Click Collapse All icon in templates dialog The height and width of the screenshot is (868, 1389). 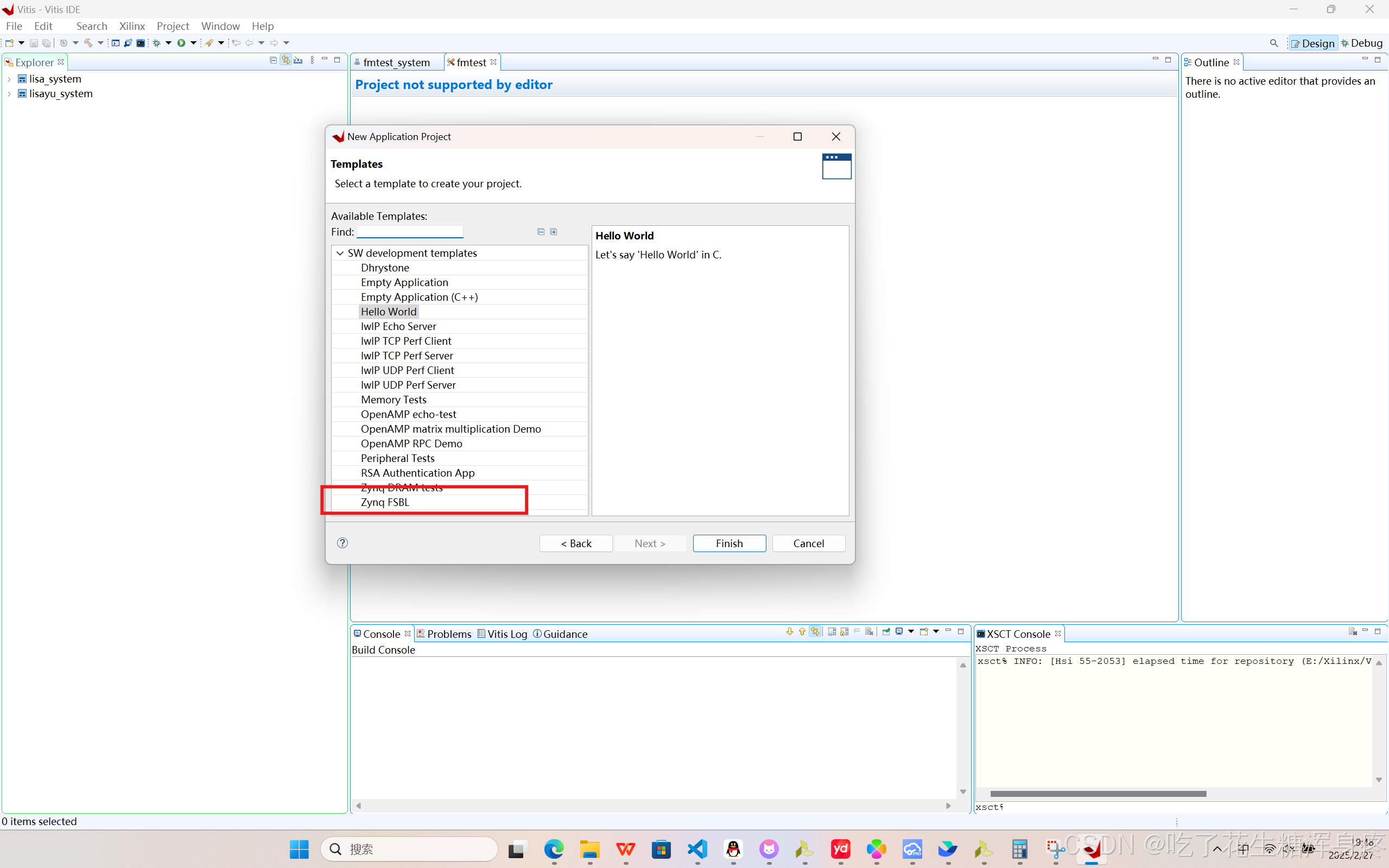pyautogui.click(x=541, y=231)
